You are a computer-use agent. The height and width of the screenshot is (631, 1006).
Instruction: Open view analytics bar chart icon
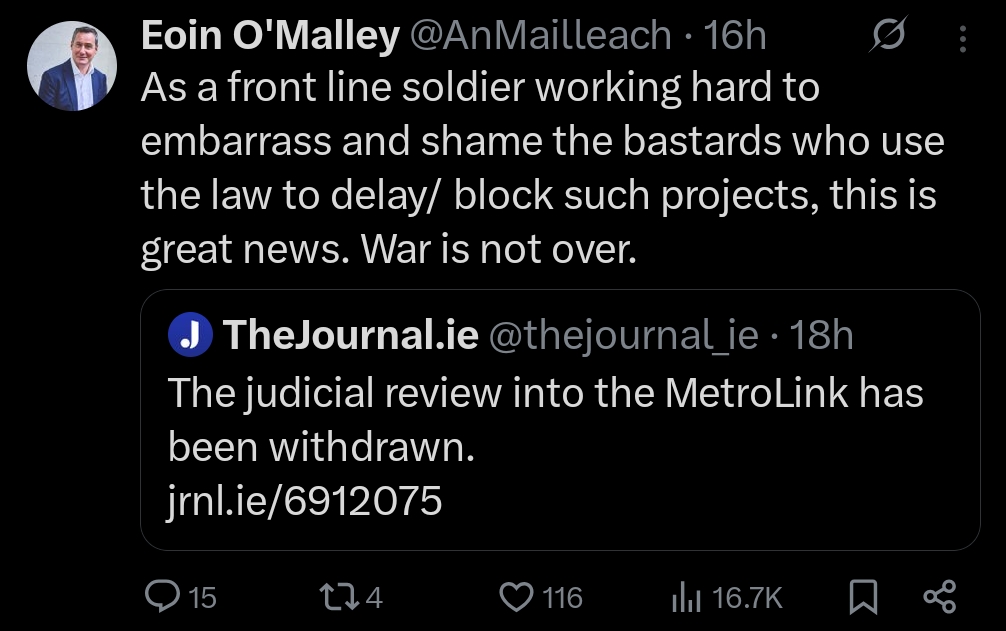tap(685, 597)
